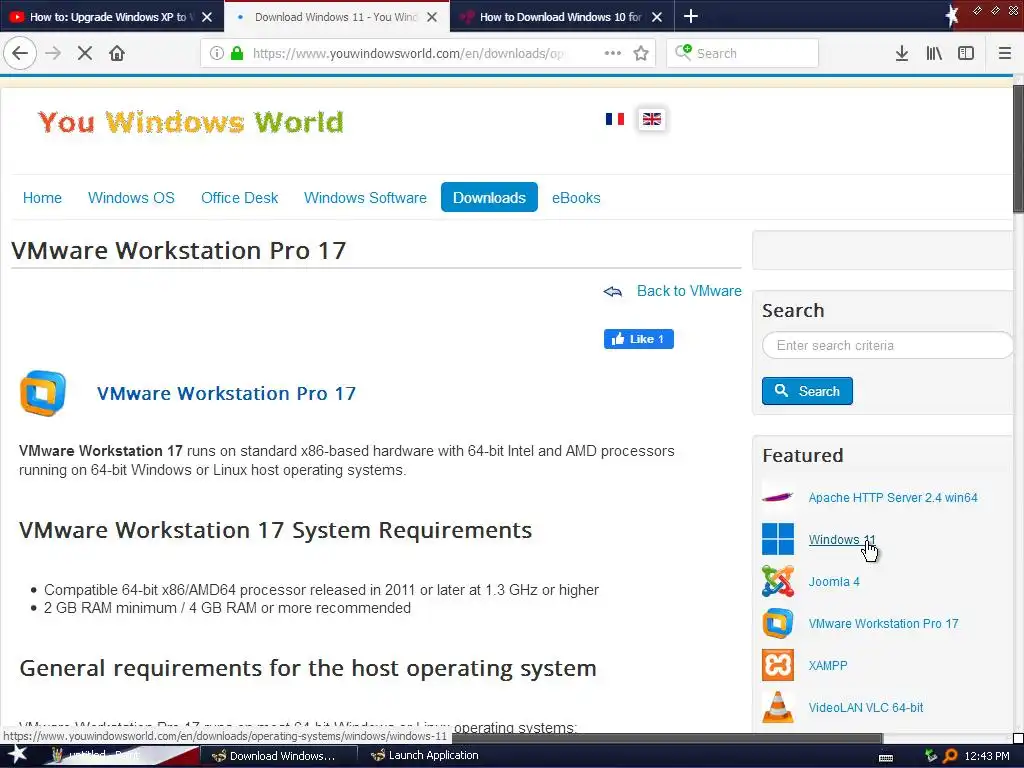Switch to Download Windows taskbar window
Screen dimensions: 1024x768
tap(278, 756)
